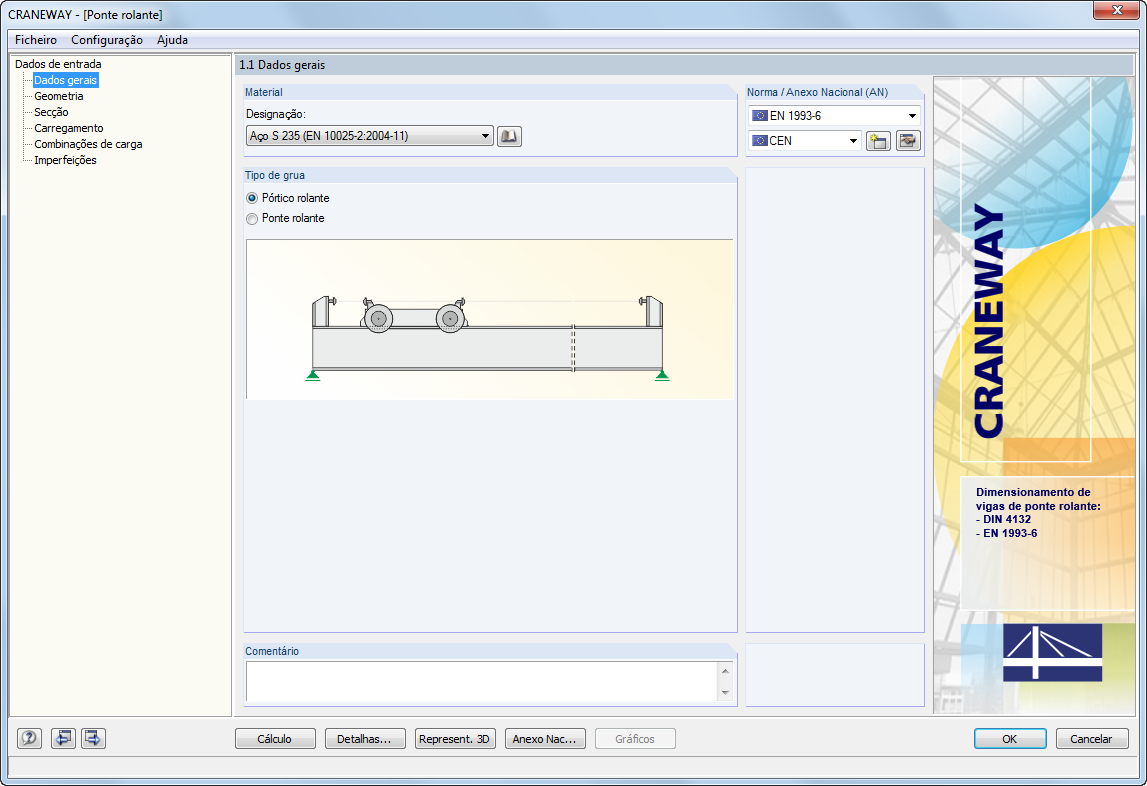
Task: Select Carregamento in the tree
Action: [x=69, y=128]
